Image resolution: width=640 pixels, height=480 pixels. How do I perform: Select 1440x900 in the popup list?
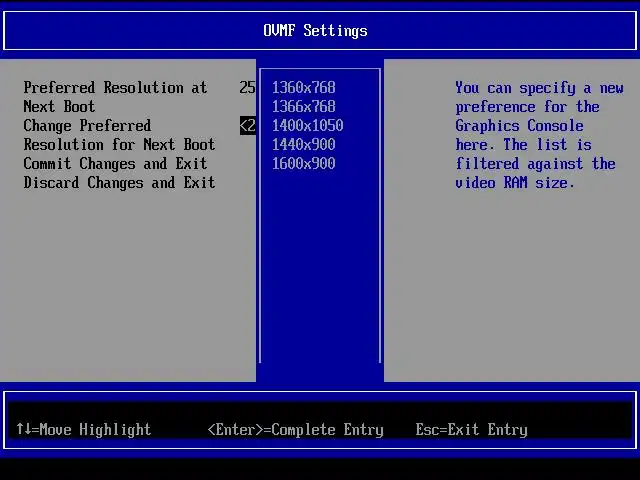(304, 144)
